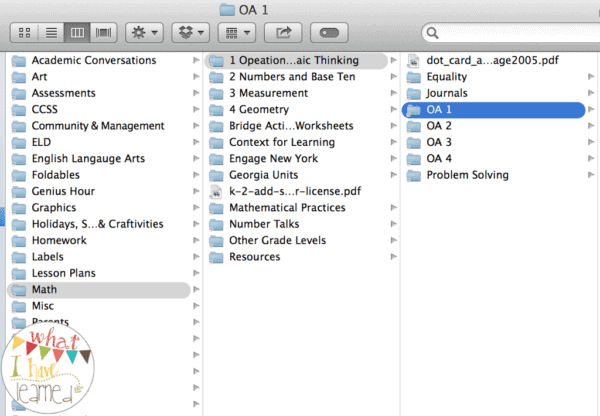Switch to icon view
Viewport: 600px width, 416px height.
click(24, 33)
